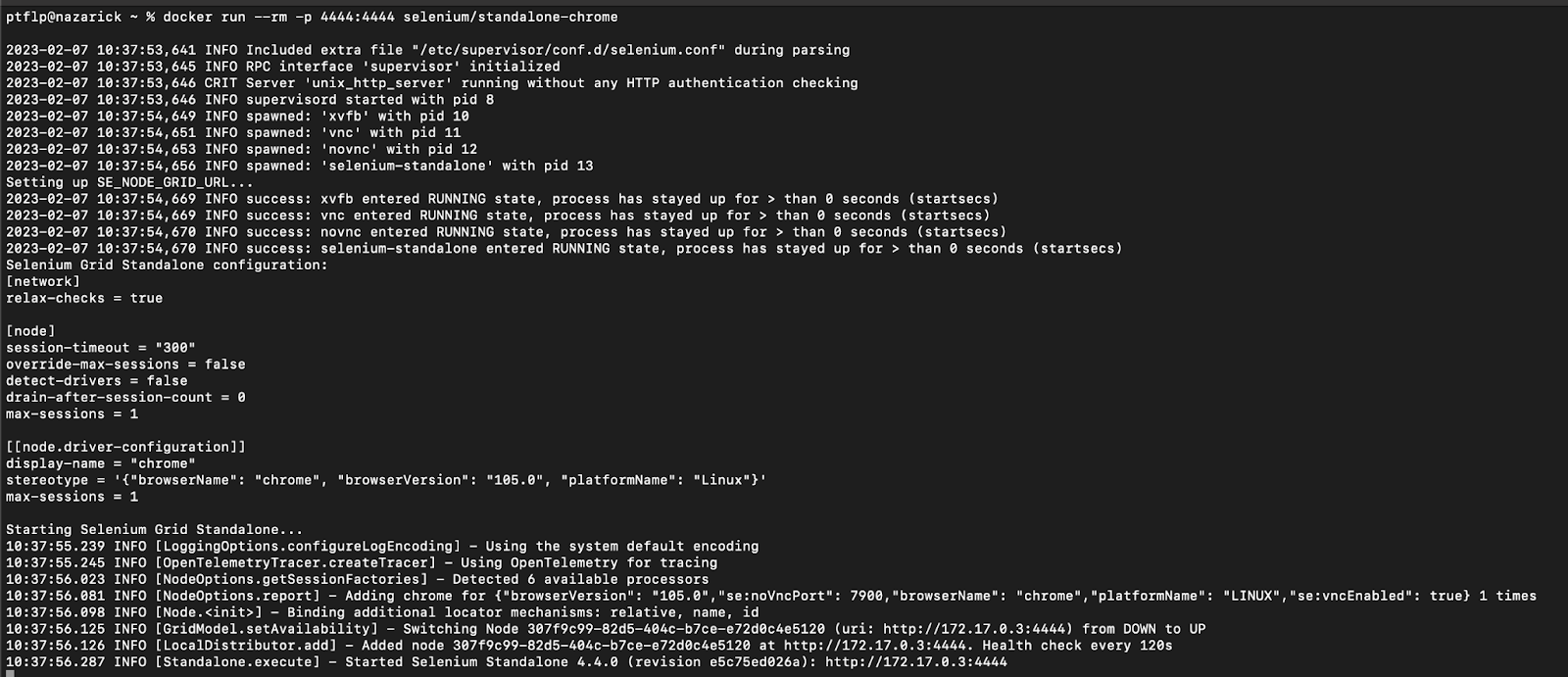This screenshot has height=677, width=1568.
Task: Click the 'Setting up SE_NODE_GRID_URL...' line
Action: [129, 182]
